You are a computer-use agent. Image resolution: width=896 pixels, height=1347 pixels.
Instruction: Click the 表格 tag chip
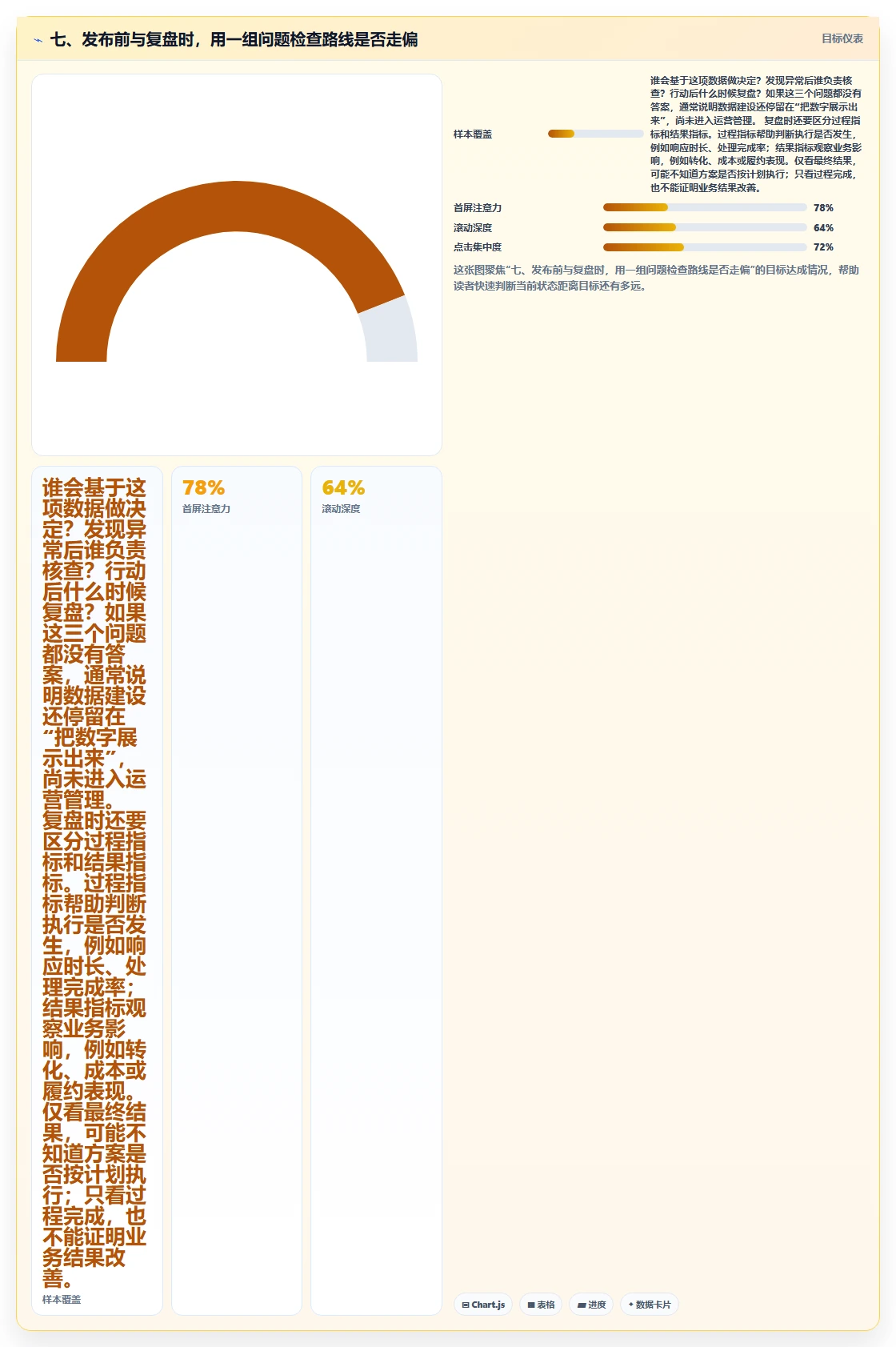click(541, 1305)
